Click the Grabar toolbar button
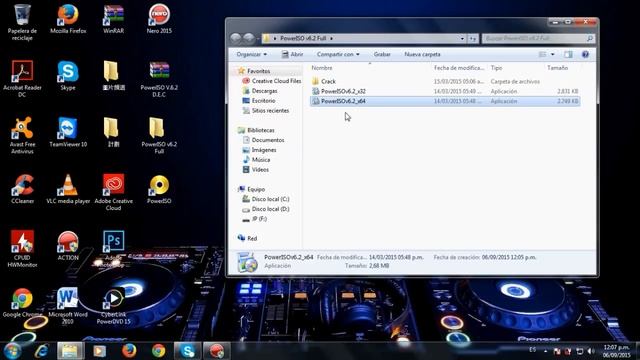 [382, 54]
